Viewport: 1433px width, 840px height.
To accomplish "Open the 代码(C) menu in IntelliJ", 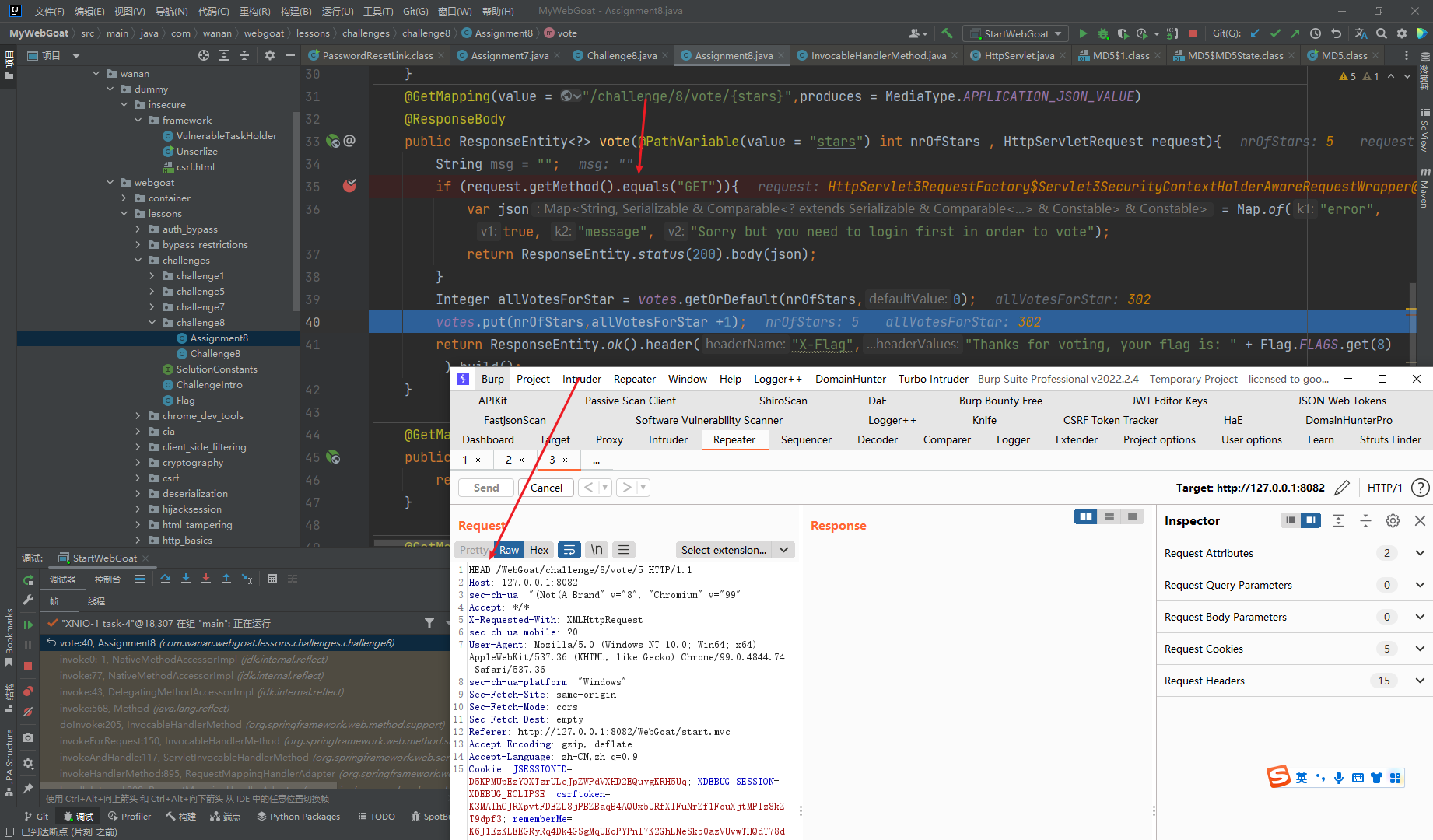I will click(213, 11).
